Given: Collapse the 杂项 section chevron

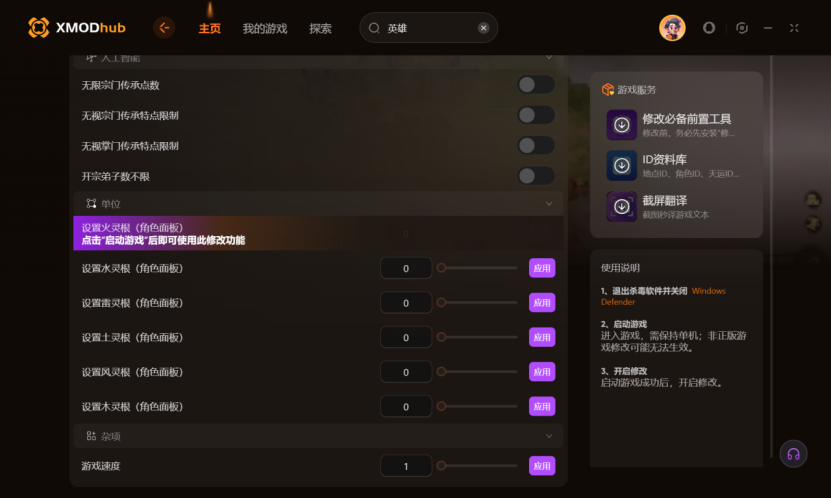Looking at the screenshot, I should [549, 436].
